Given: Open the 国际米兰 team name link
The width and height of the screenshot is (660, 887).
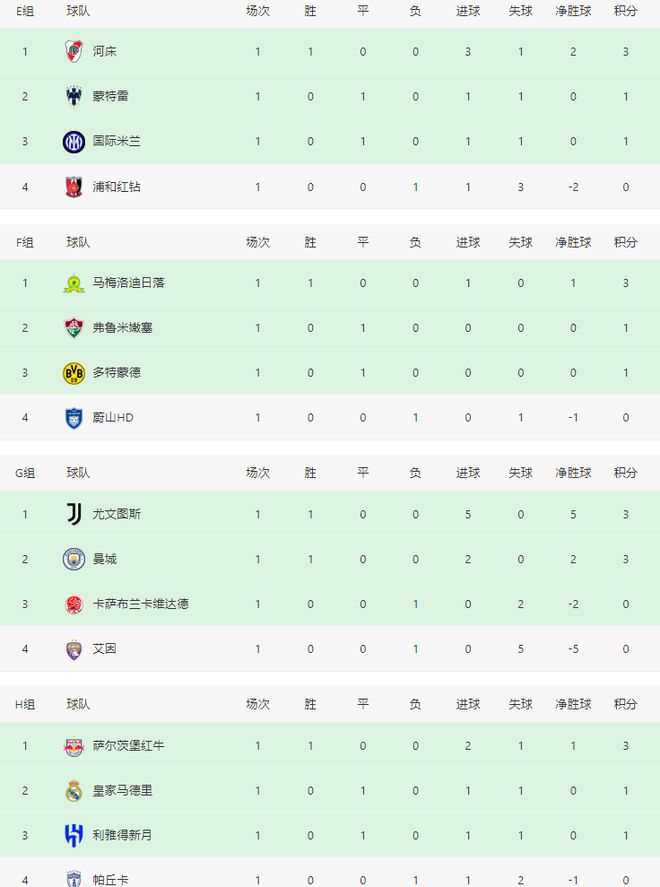Looking at the screenshot, I should pos(116,141).
